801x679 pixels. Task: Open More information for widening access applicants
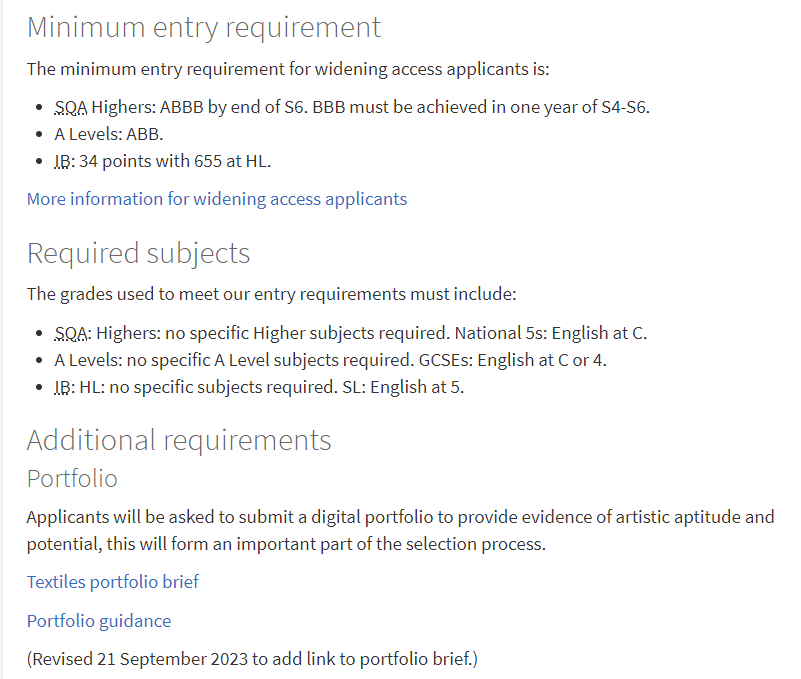click(217, 199)
